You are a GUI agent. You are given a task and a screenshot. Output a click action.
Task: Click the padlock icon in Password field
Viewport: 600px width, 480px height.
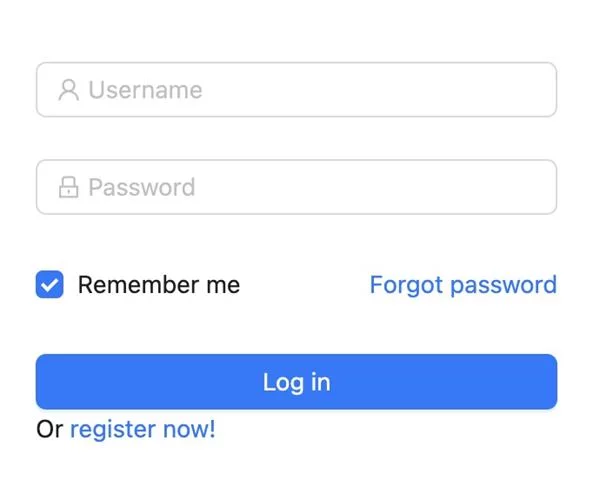point(68,187)
